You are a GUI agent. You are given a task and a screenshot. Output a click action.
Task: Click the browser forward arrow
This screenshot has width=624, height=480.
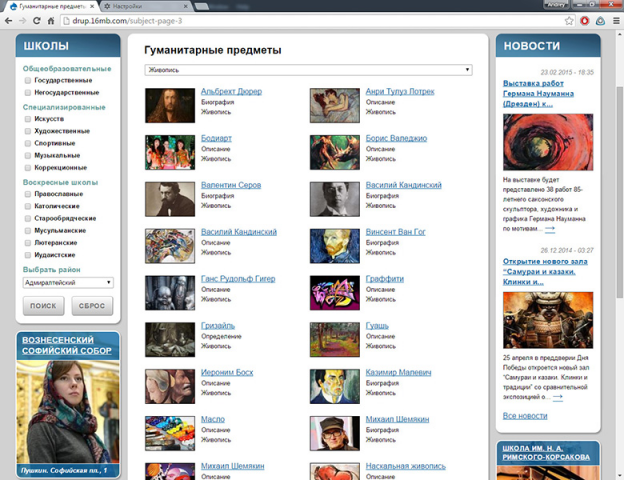[x=22, y=21]
